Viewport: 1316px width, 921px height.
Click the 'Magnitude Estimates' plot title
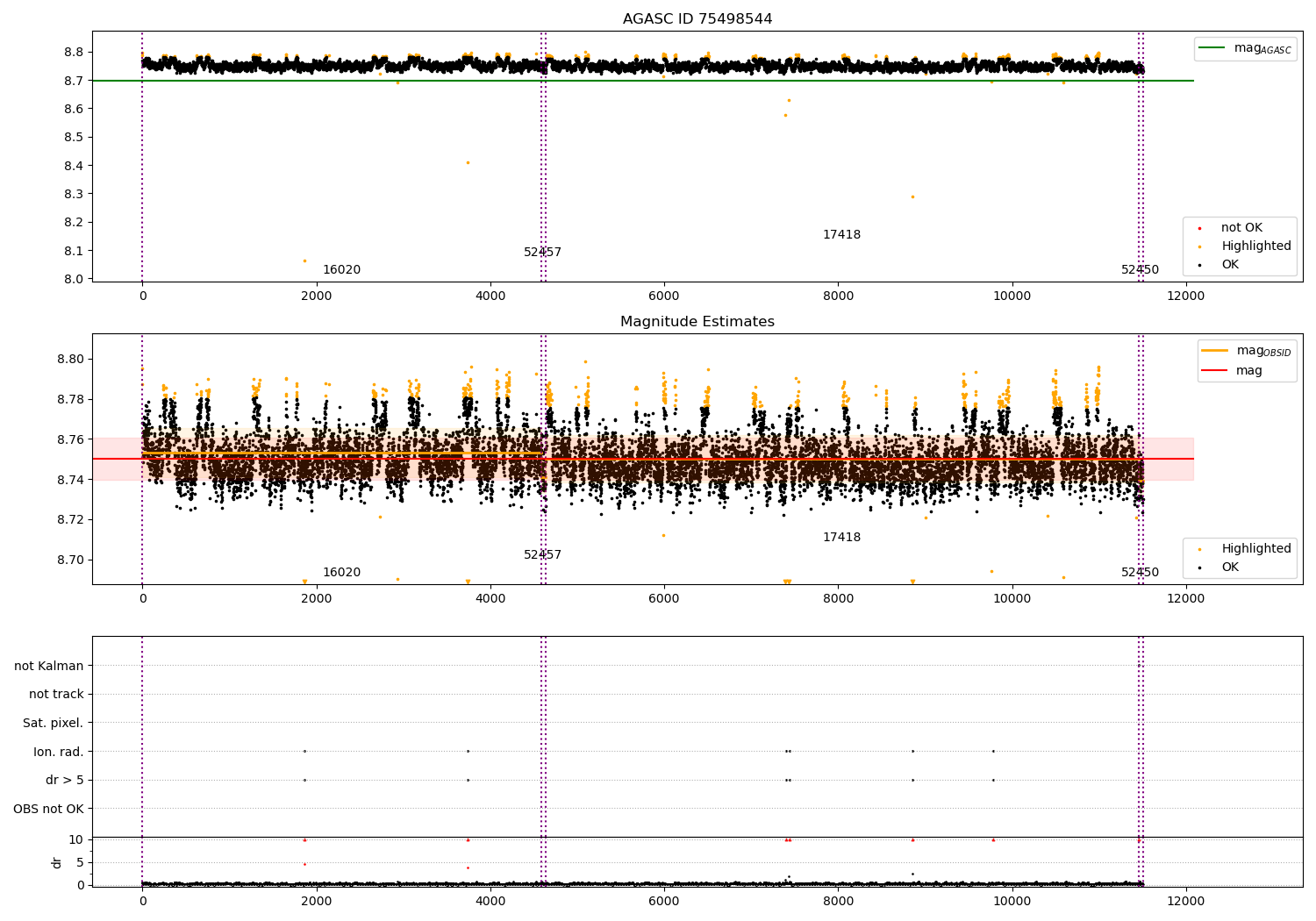697,322
